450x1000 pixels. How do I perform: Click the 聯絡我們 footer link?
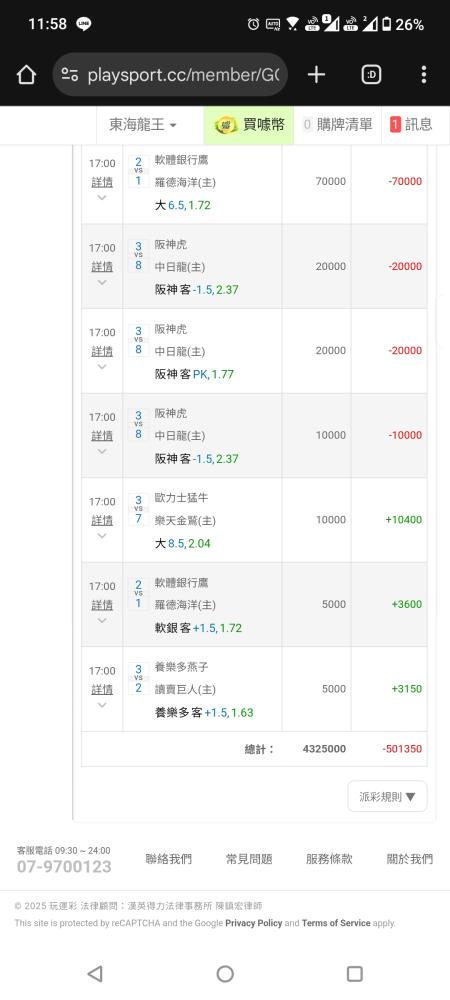tap(168, 859)
